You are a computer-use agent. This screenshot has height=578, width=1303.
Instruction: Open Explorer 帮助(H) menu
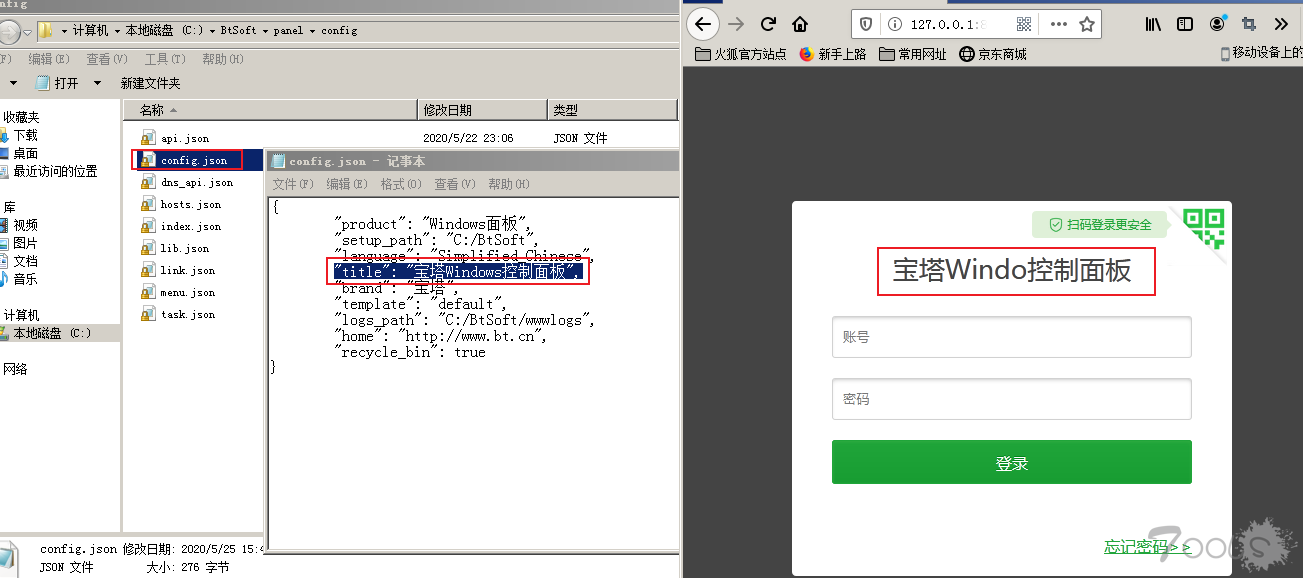click(223, 59)
